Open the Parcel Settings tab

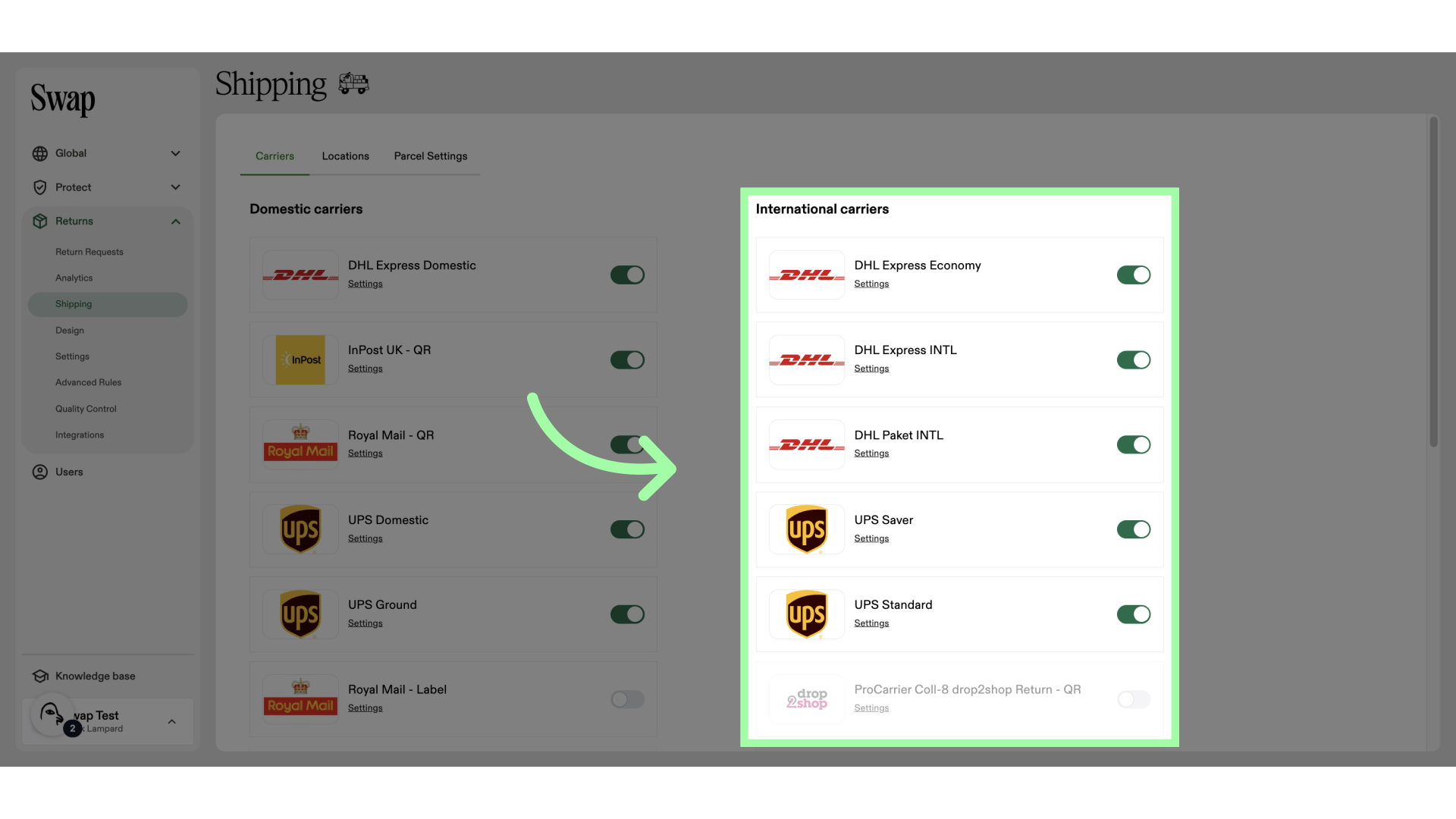(x=431, y=156)
